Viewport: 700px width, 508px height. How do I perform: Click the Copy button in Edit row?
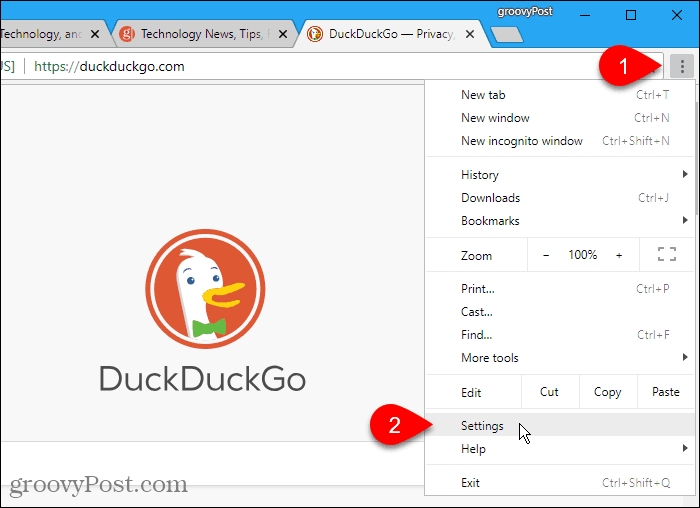[x=608, y=392]
